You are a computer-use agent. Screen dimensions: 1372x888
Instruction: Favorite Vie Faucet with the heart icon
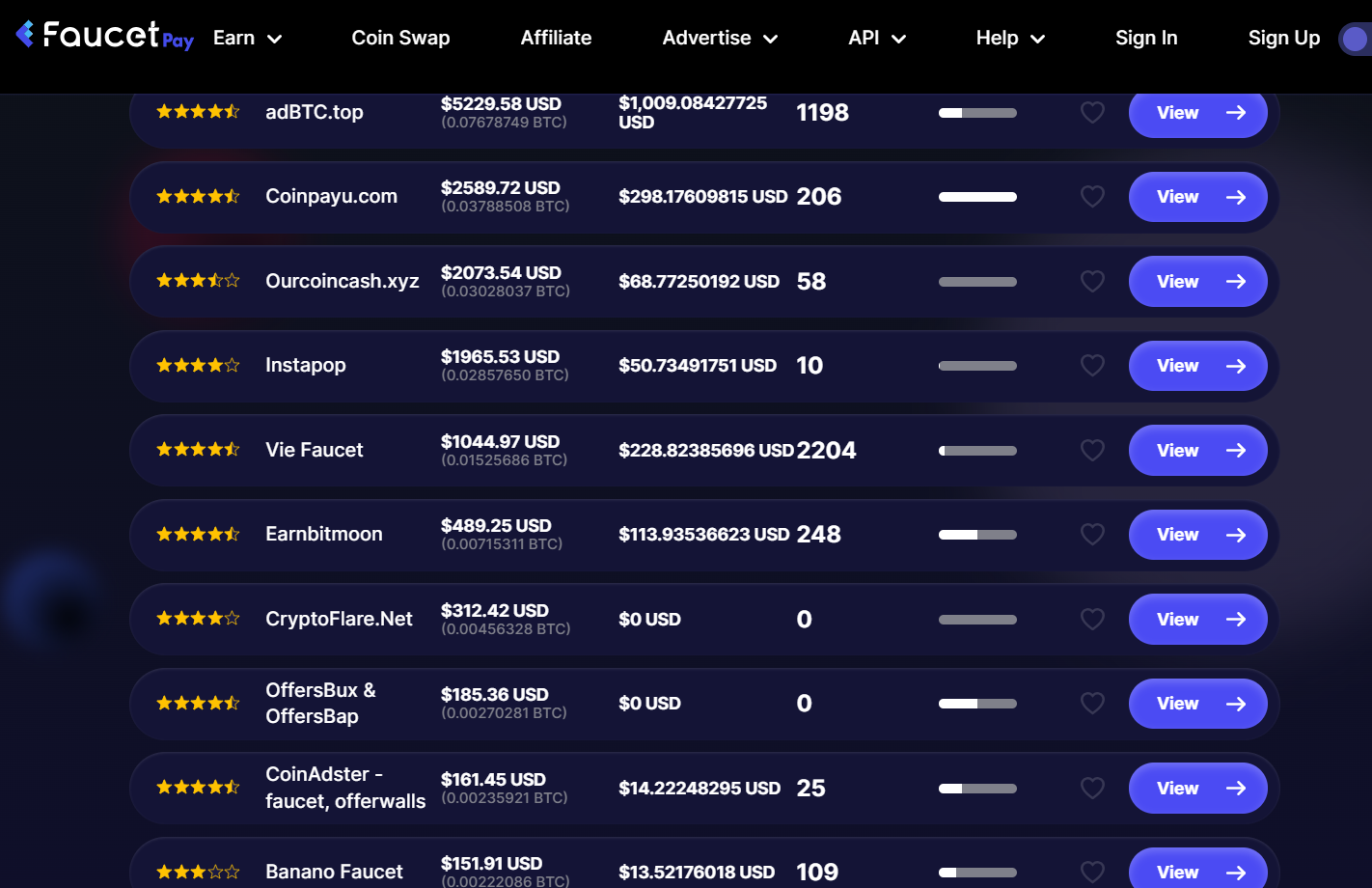pyautogui.click(x=1092, y=451)
